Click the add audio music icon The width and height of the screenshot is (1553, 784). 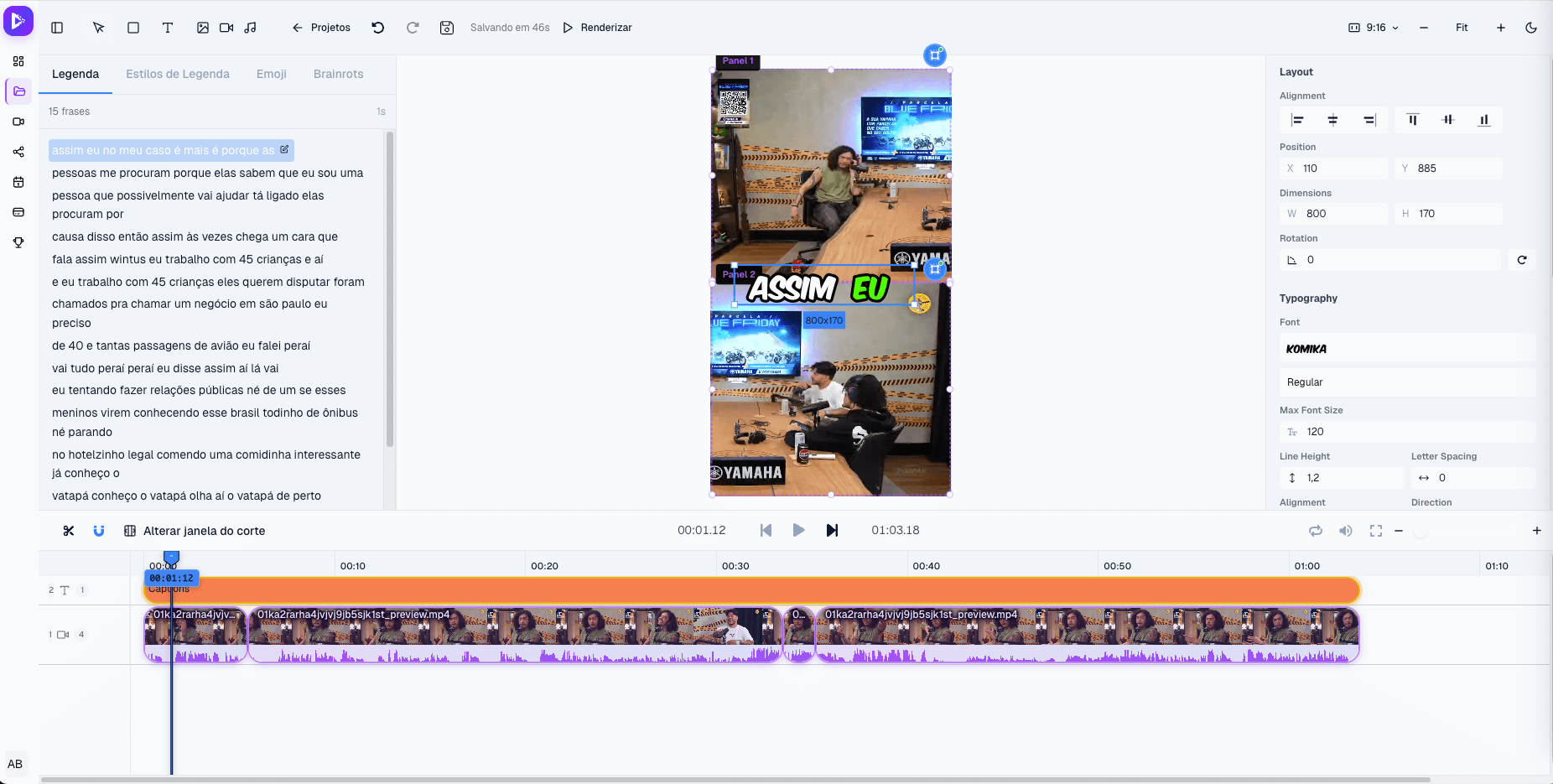coord(250,28)
